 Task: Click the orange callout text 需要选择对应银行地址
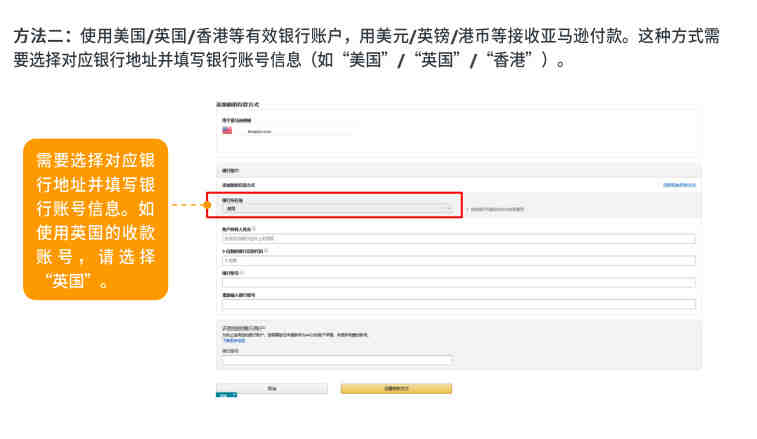[x=96, y=220]
